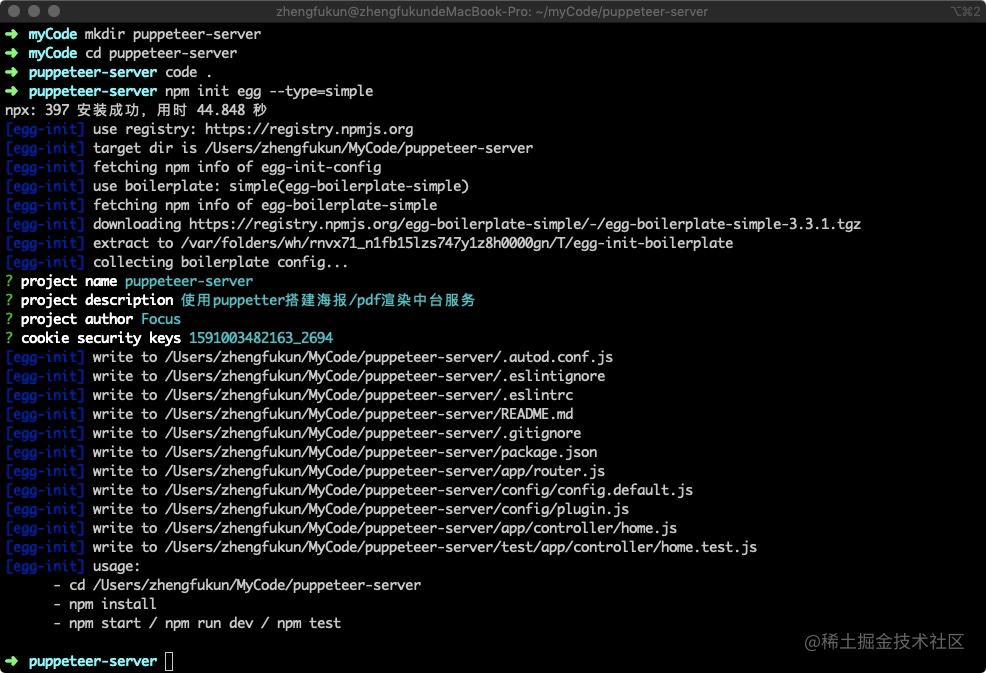Click project author value Focus
986x673 pixels.
160,319
